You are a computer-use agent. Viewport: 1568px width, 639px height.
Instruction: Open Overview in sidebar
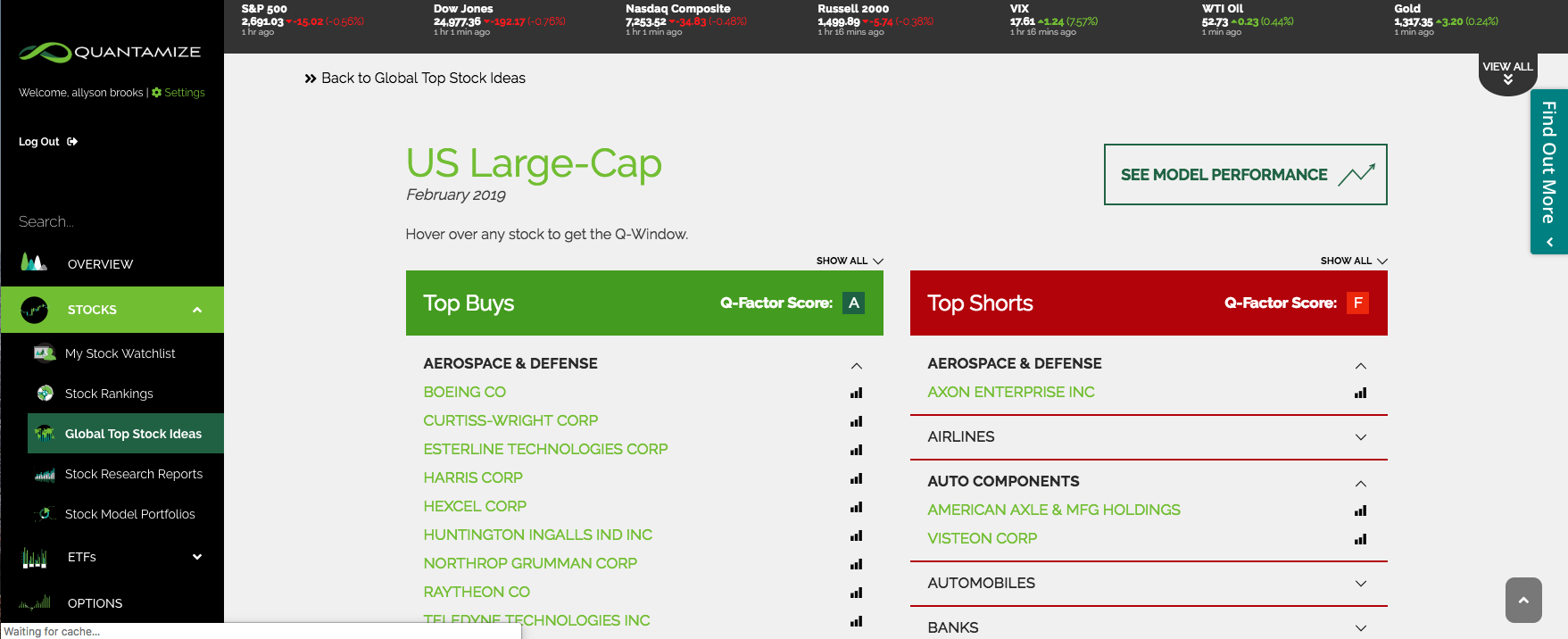pos(100,264)
